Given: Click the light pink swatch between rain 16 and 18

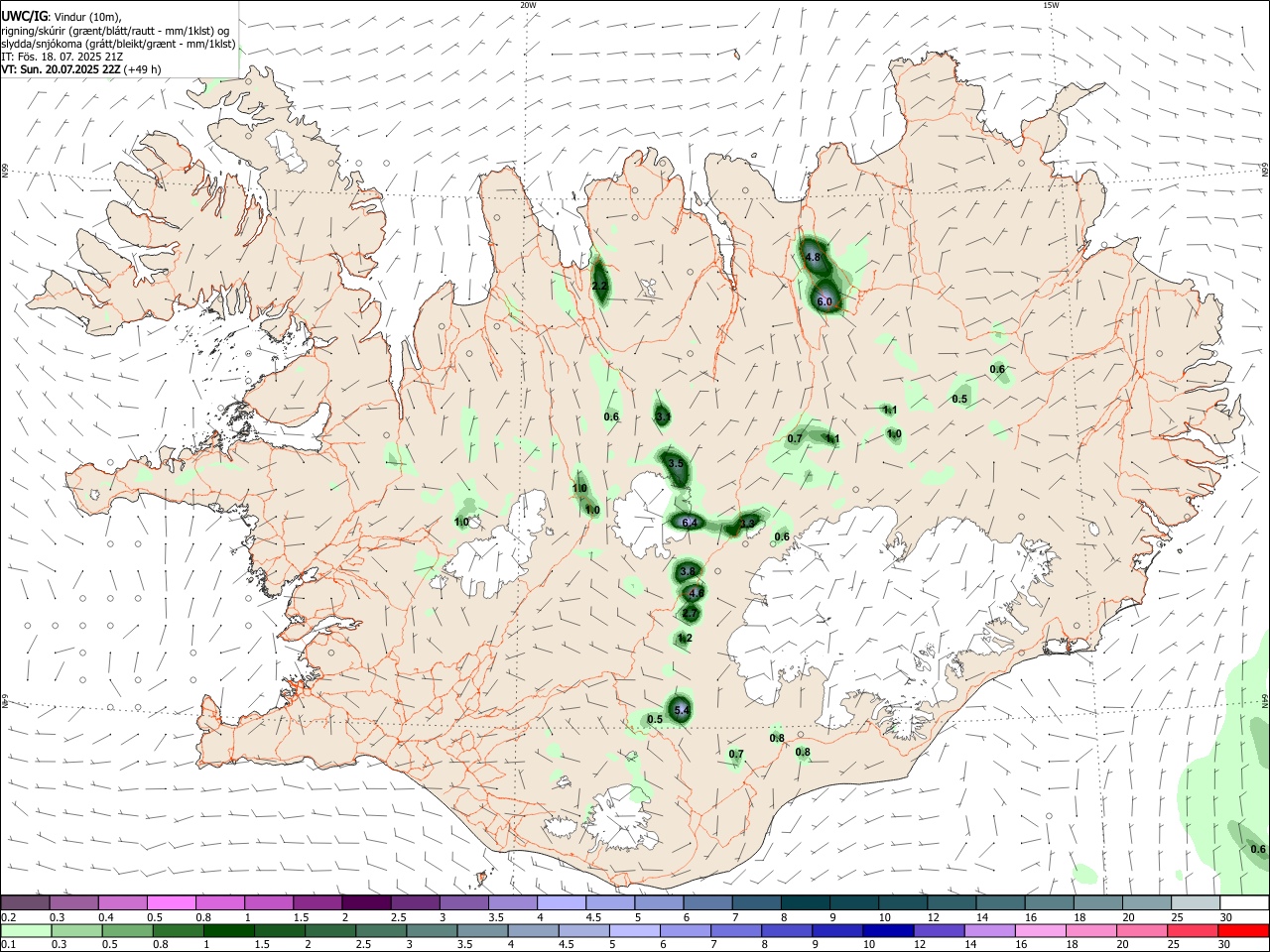Looking at the screenshot, I should click(1040, 931).
